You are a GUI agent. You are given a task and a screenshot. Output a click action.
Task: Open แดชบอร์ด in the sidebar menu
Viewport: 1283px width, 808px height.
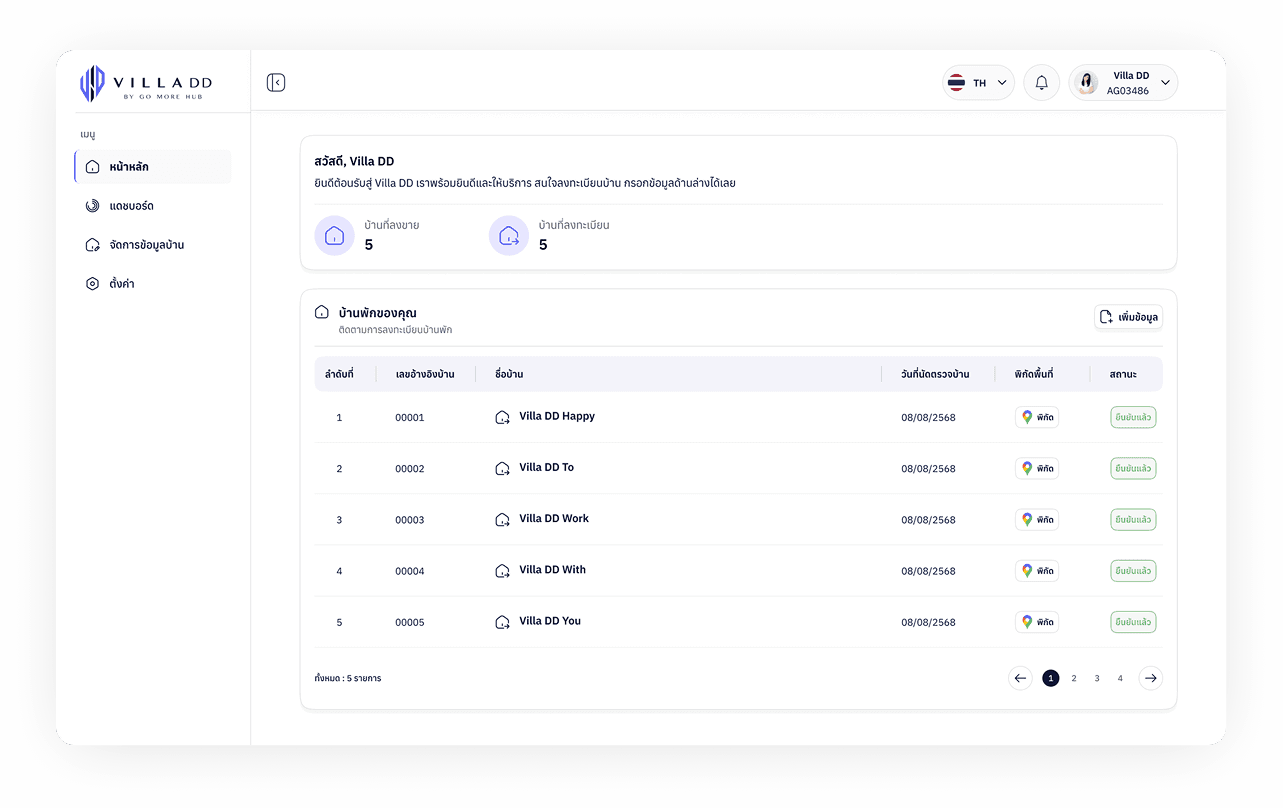[x=153, y=206]
